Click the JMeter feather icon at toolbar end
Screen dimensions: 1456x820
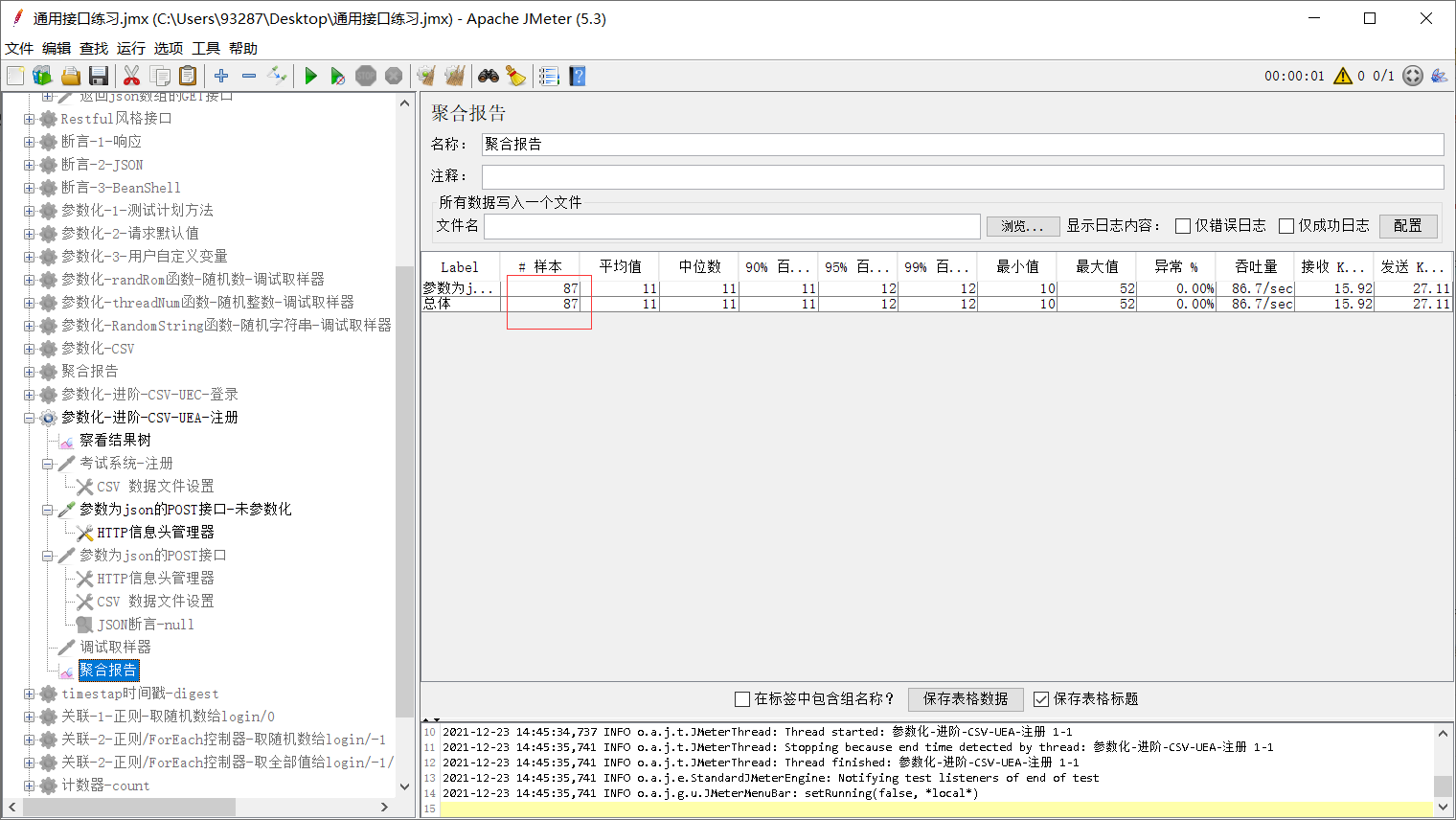click(1439, 76)
